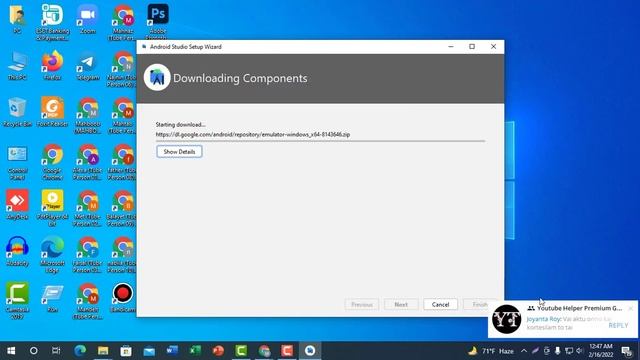The width and height of the screenshot is (640, 360).
Task: Select the Audacity desktop icon
Action: pyautogui.click(x=17, y=251)
